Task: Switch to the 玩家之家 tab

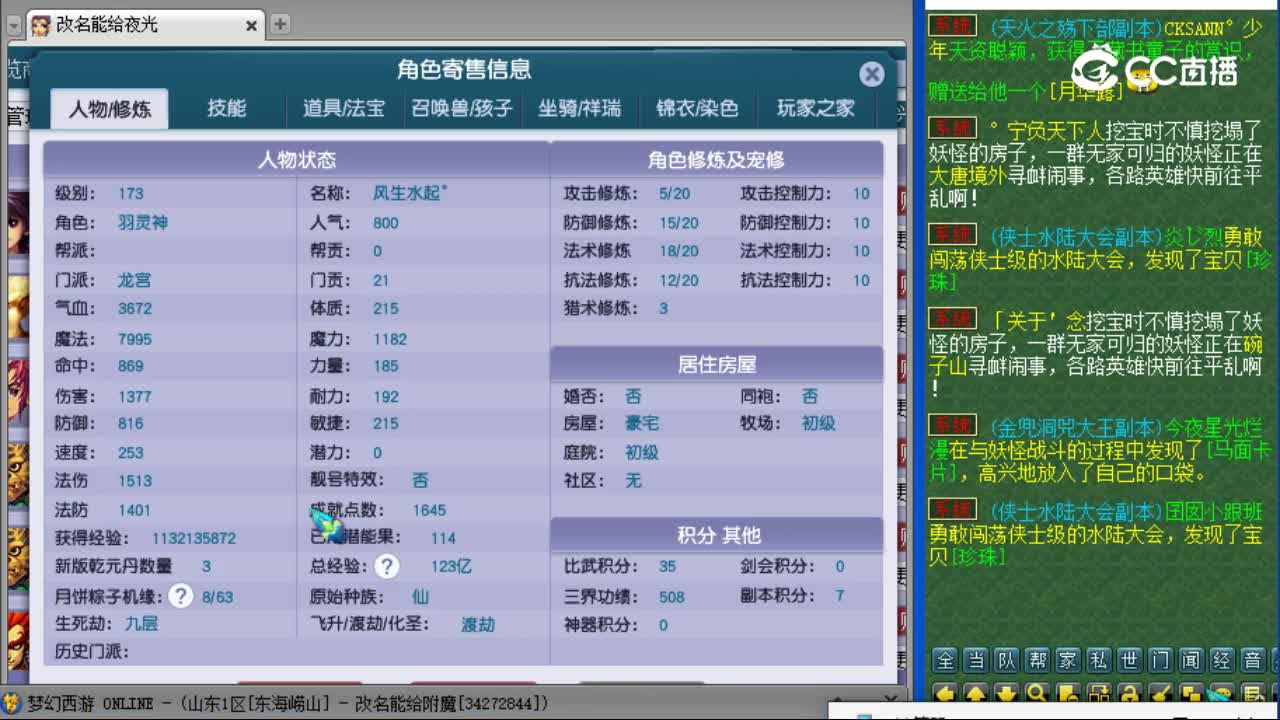Action: tap(815, 108)
